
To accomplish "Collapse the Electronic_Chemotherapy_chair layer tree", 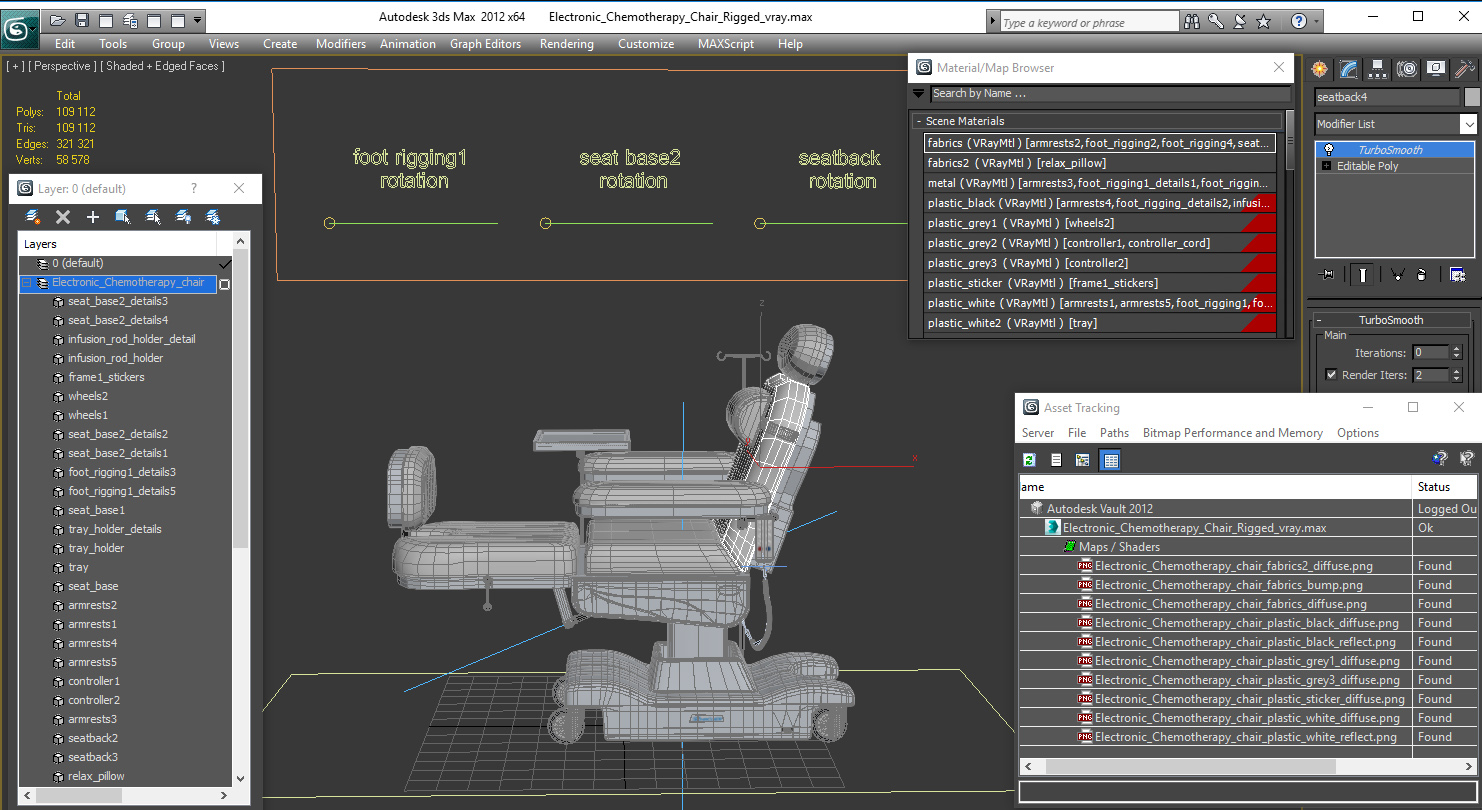I will 27,283.
